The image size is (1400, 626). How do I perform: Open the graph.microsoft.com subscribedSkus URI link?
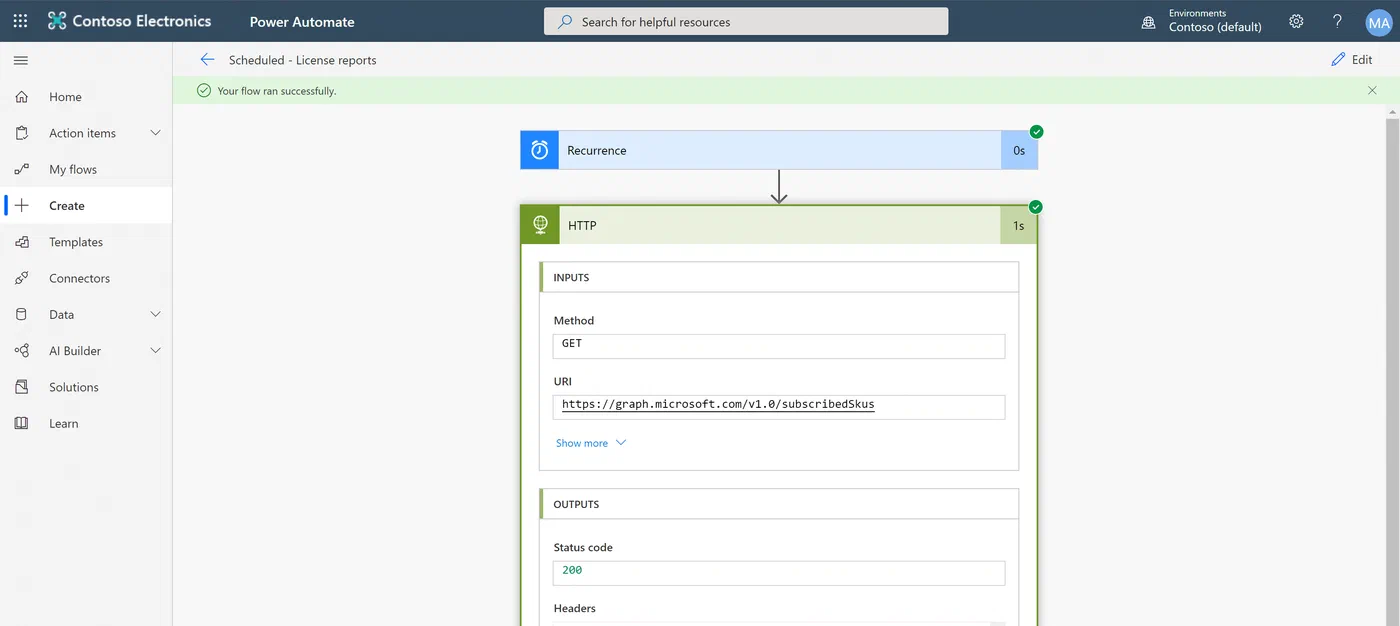pos(718,405)
